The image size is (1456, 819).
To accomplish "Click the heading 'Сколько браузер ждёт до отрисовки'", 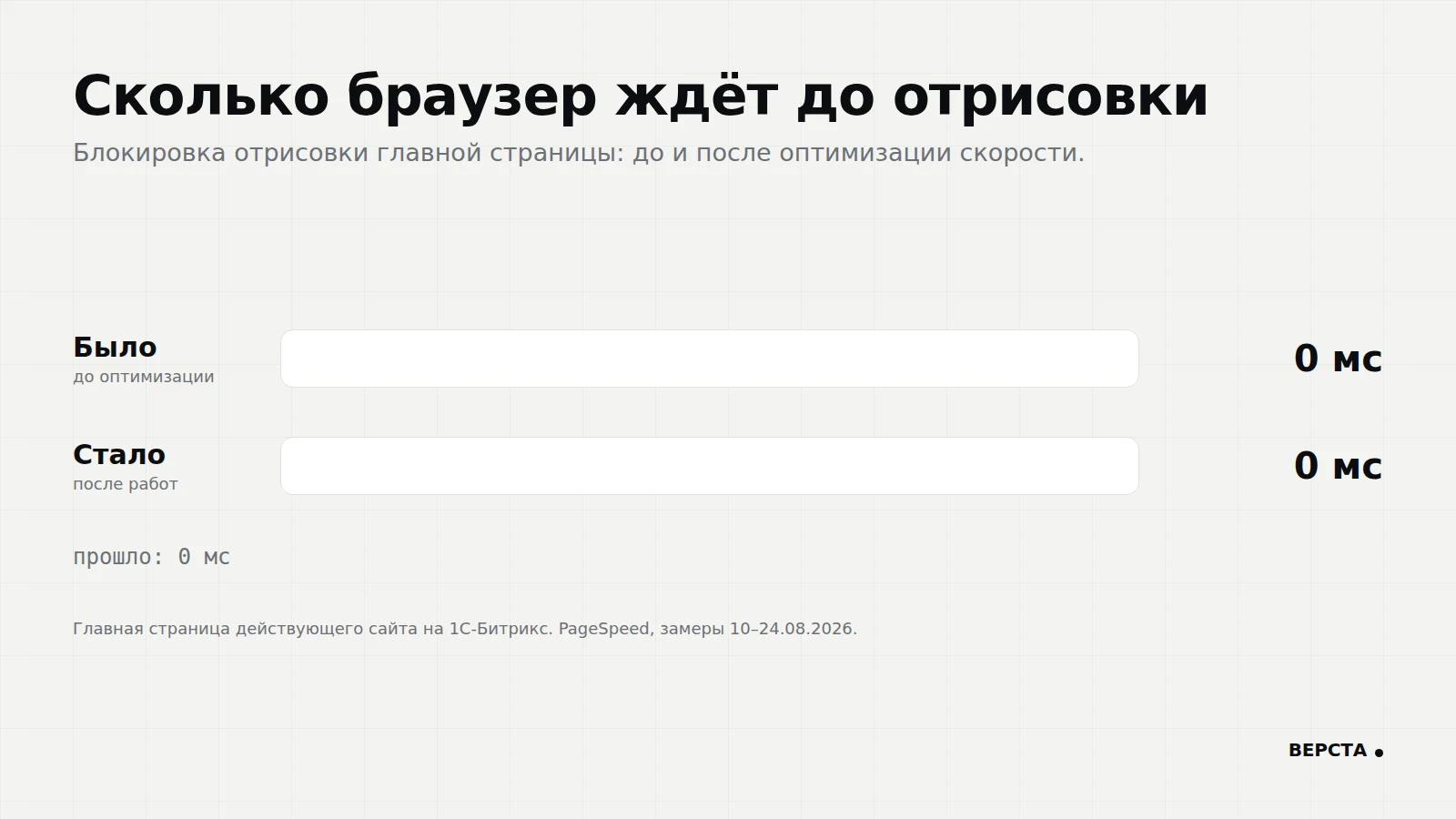I will click(x=641, y=96).
